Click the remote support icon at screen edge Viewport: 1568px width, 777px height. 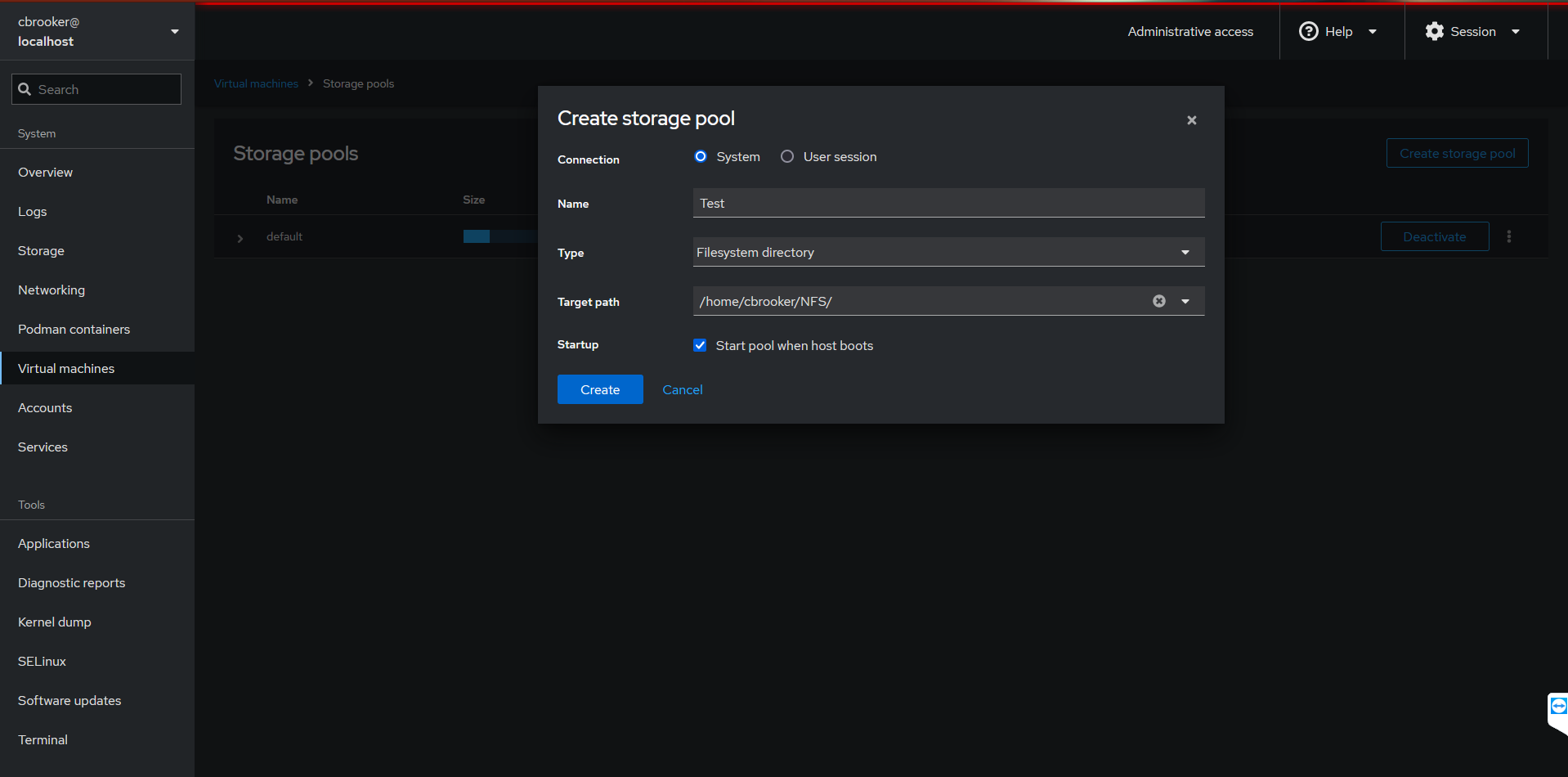click(x=1558, y=706)
